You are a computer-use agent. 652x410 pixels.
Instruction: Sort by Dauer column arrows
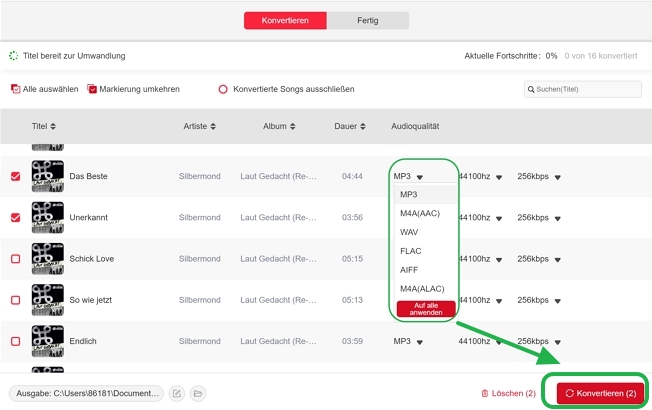tap(361, 127)
